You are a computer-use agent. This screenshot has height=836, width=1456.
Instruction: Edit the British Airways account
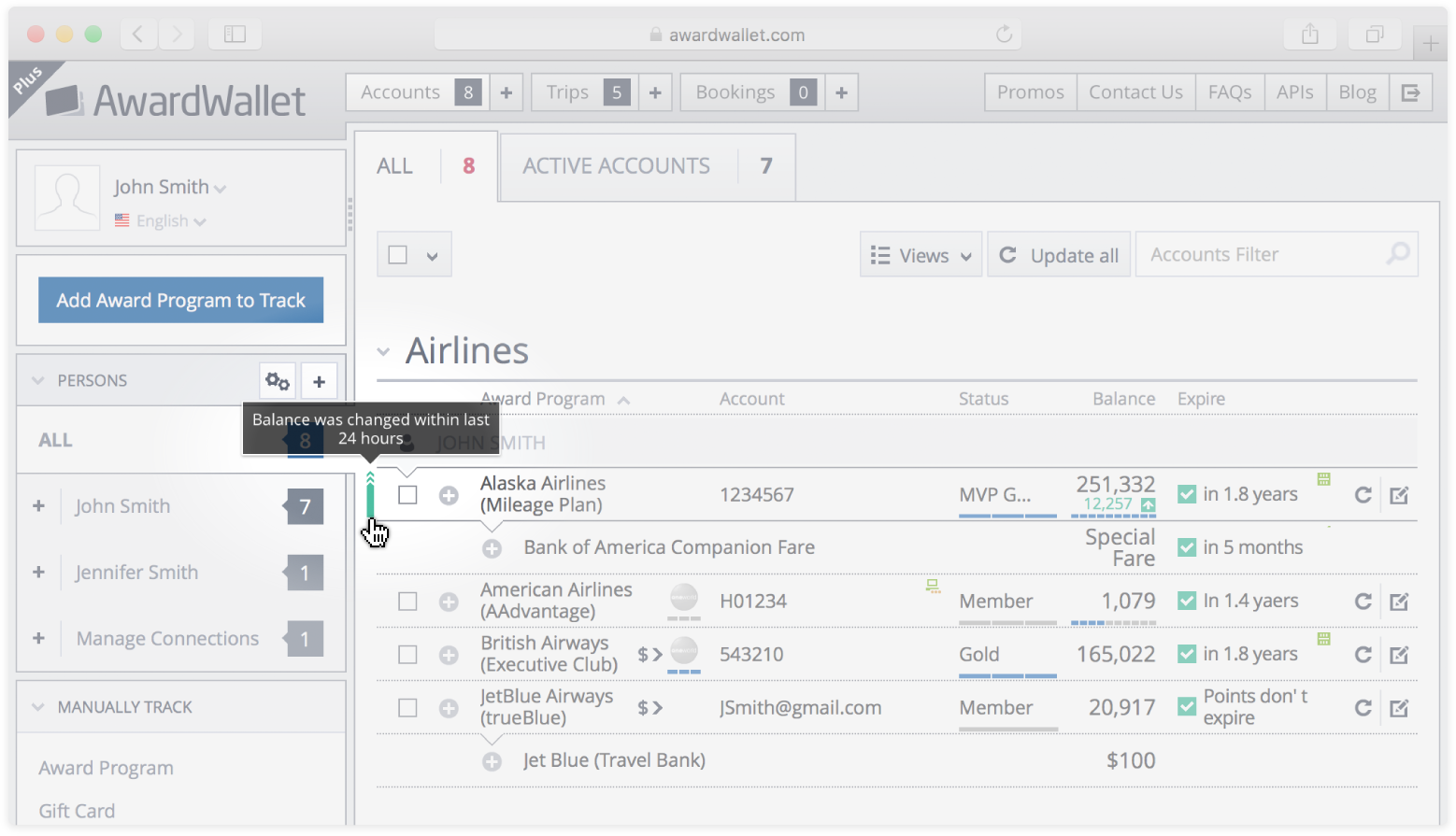[1399, 655]
